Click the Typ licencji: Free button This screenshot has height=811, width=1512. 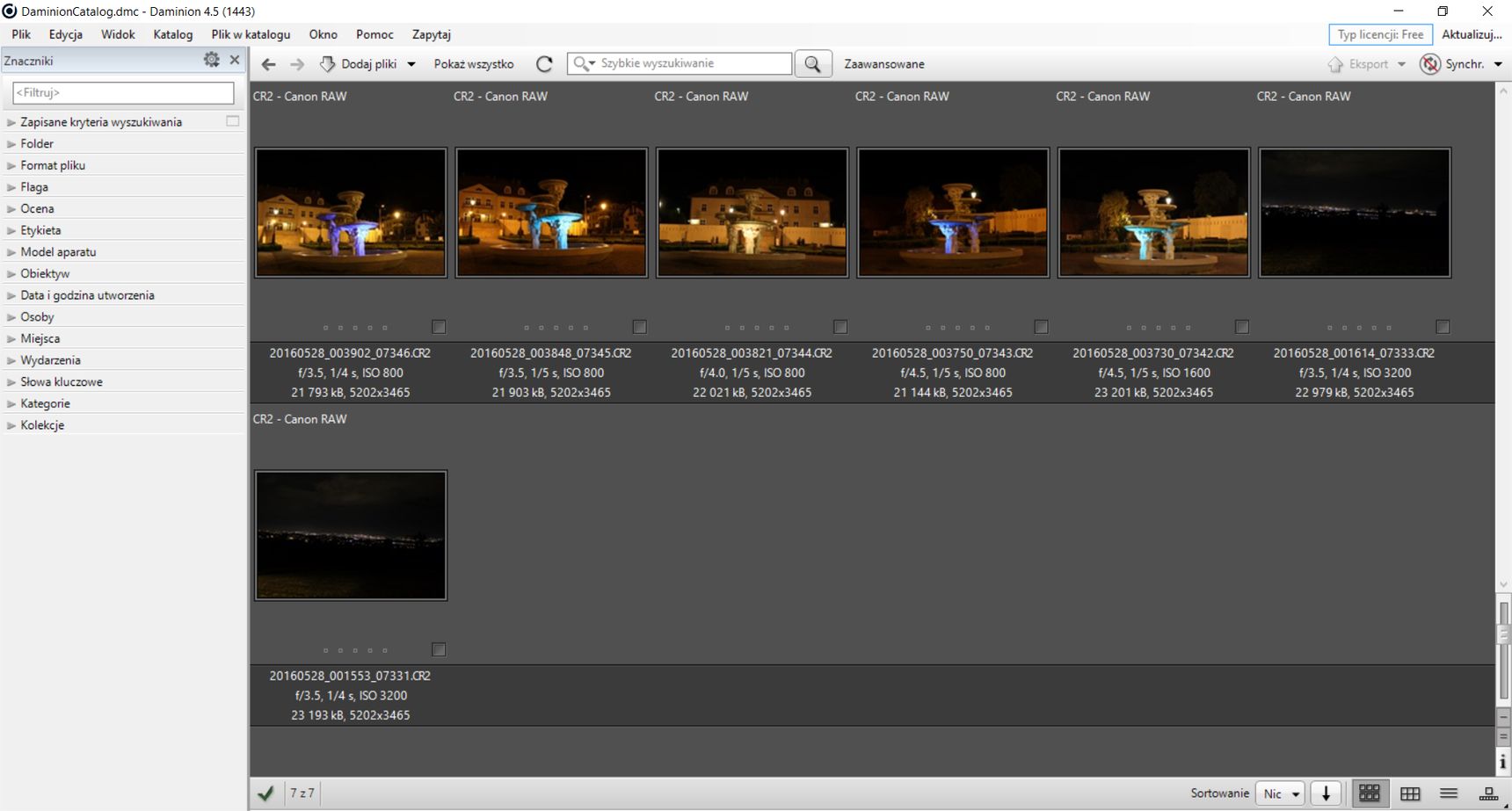click(1380, 34)
